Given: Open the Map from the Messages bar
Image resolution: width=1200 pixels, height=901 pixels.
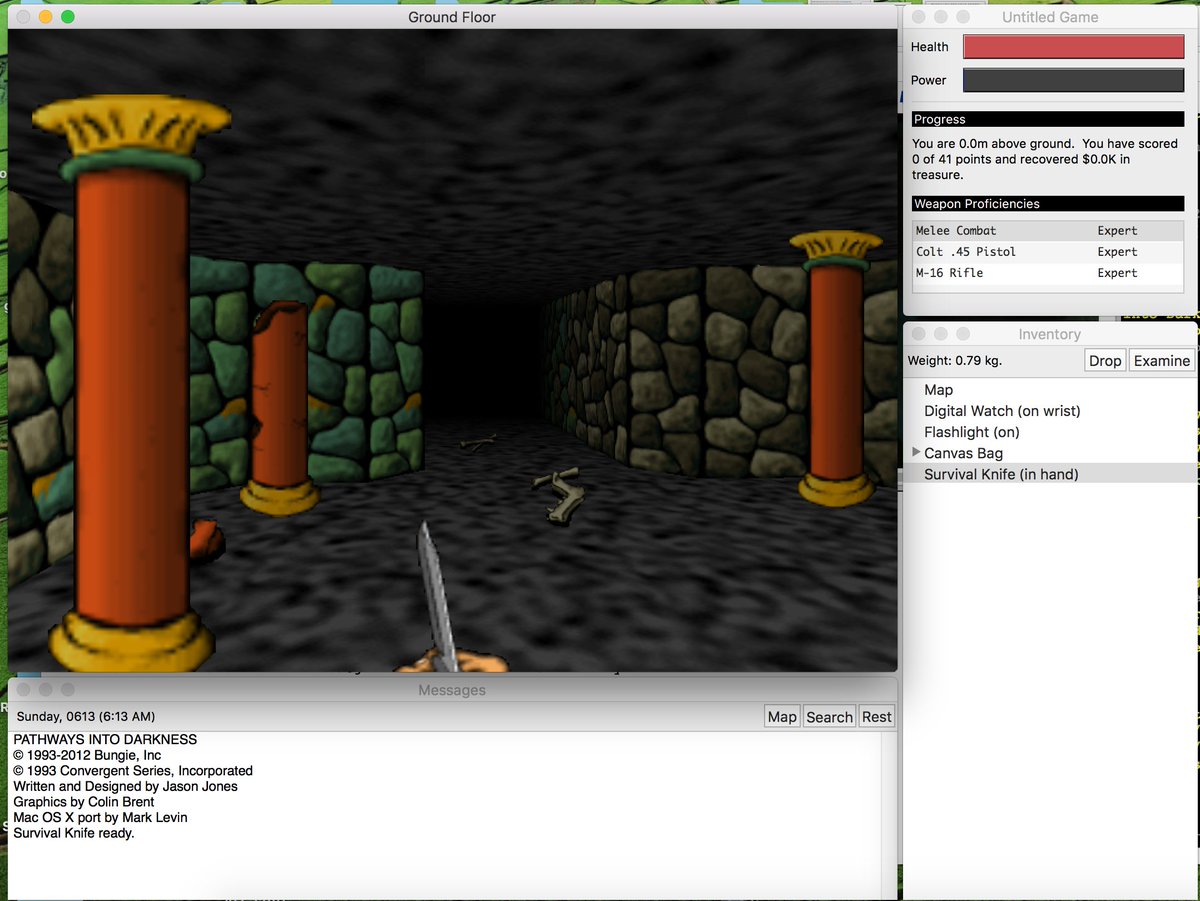Looking at the screenshot, I should (x=782, y=717).
